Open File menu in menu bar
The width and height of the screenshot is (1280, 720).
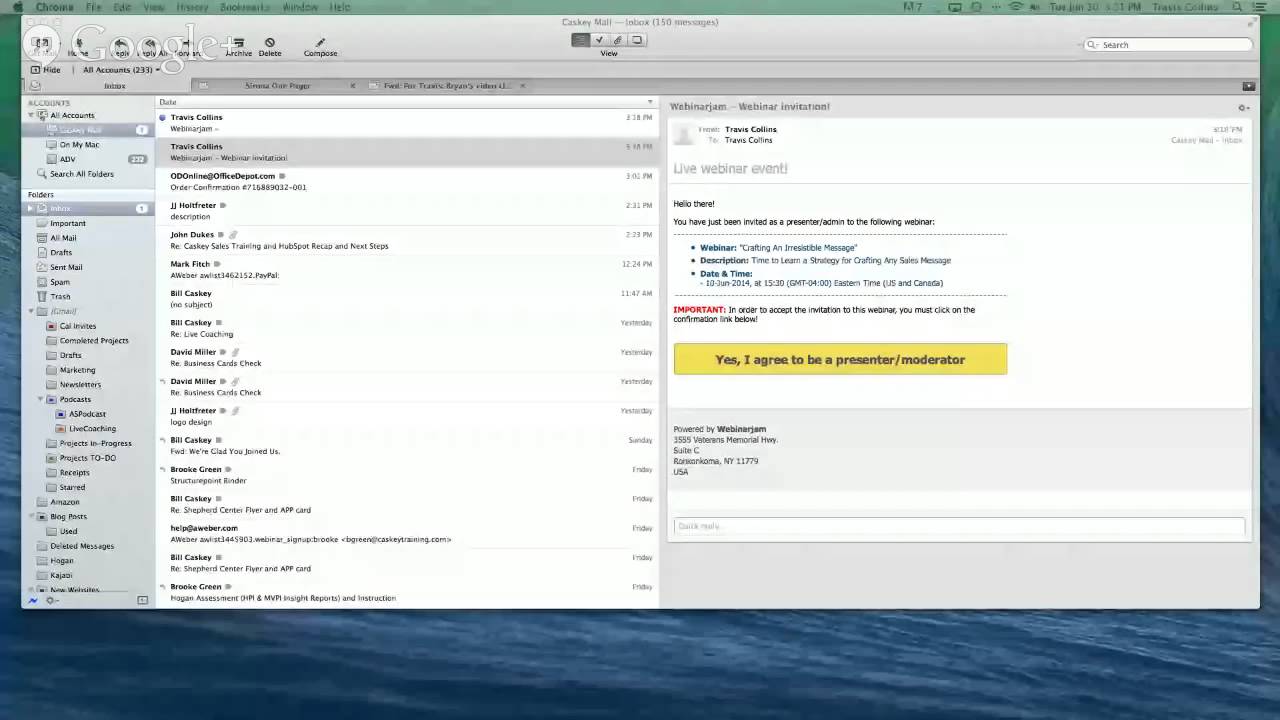pos(93,7)
